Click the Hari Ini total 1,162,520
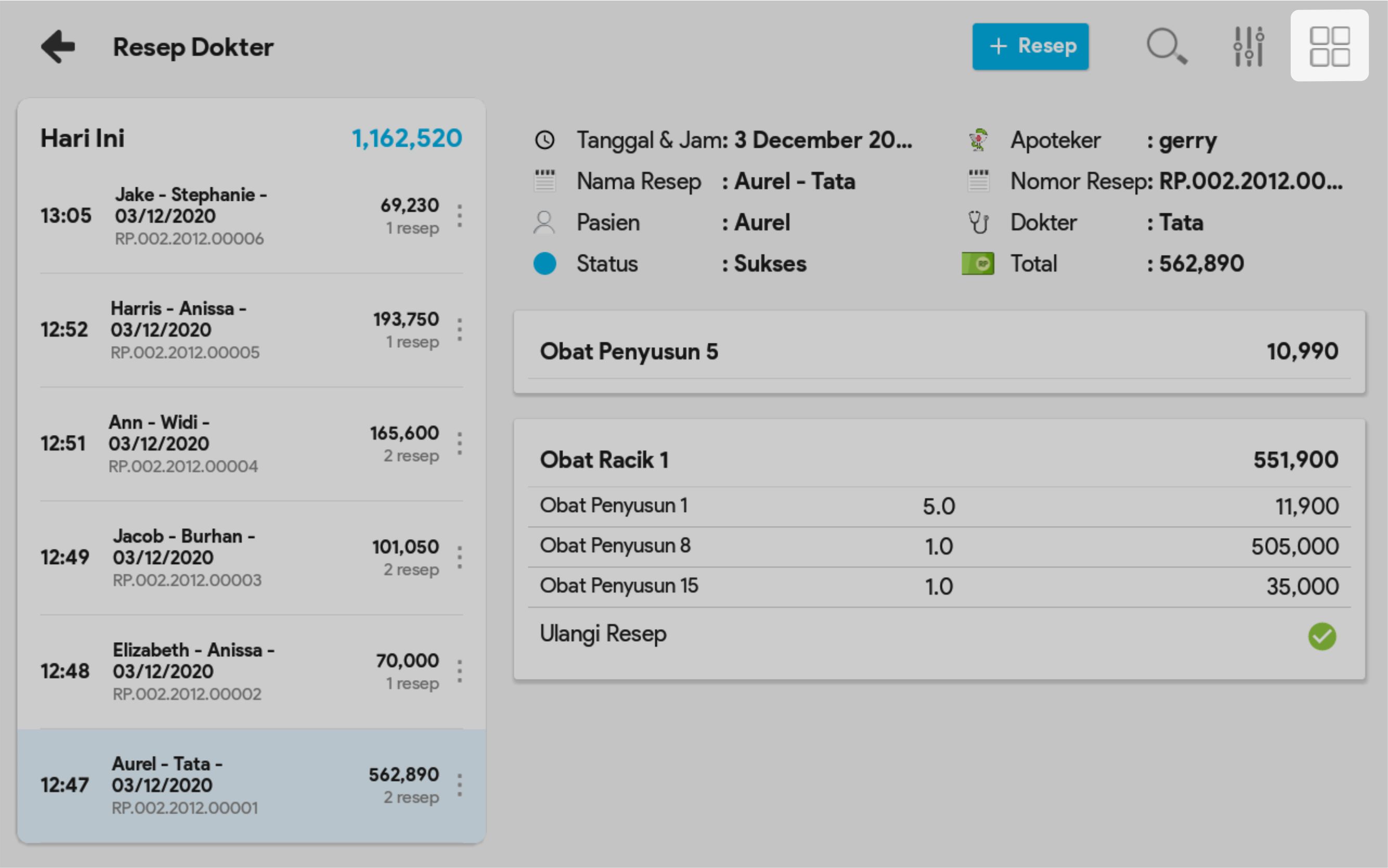 pyautogui.click(x=406, y=138)
